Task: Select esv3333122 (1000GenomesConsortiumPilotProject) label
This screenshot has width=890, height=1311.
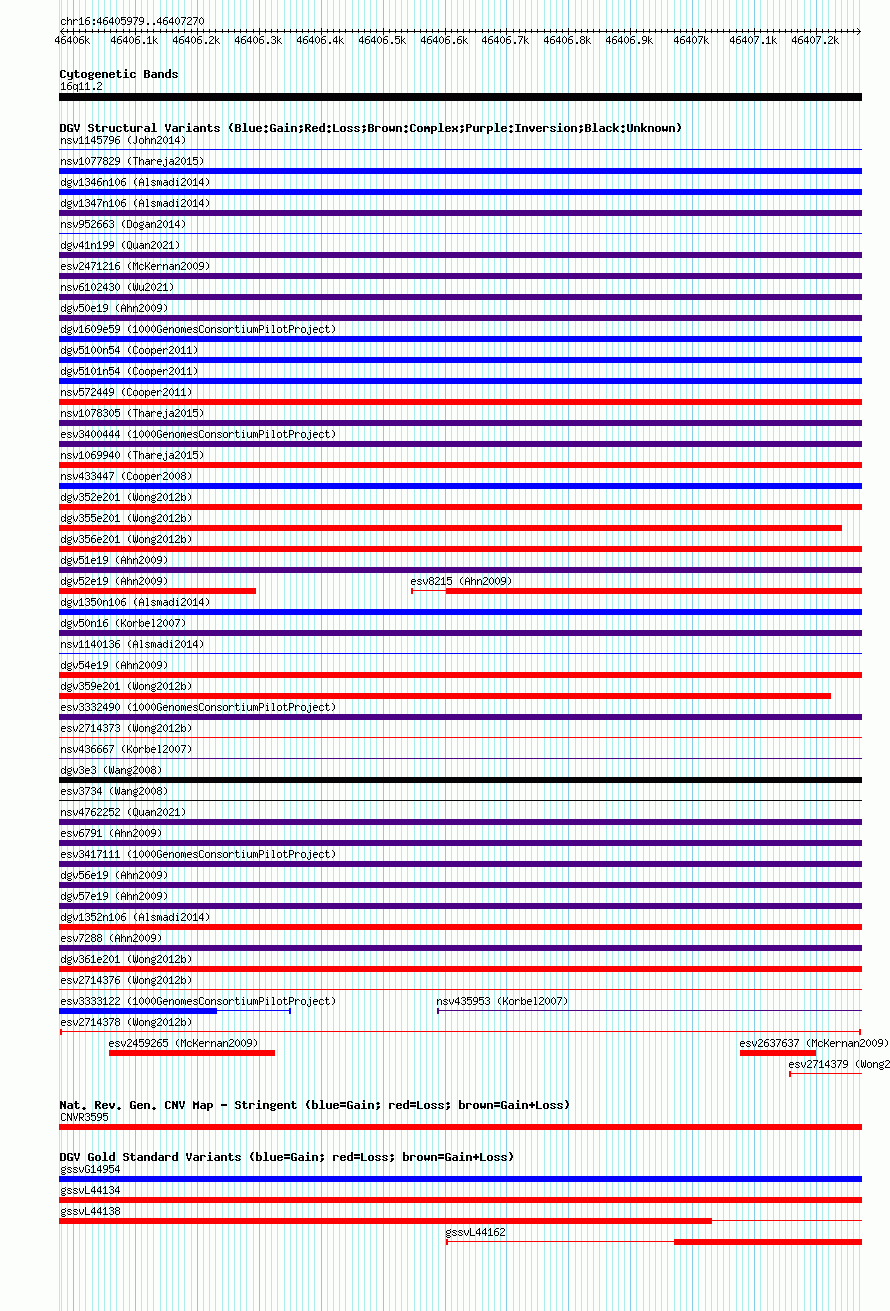Action: click(198, 1001)
